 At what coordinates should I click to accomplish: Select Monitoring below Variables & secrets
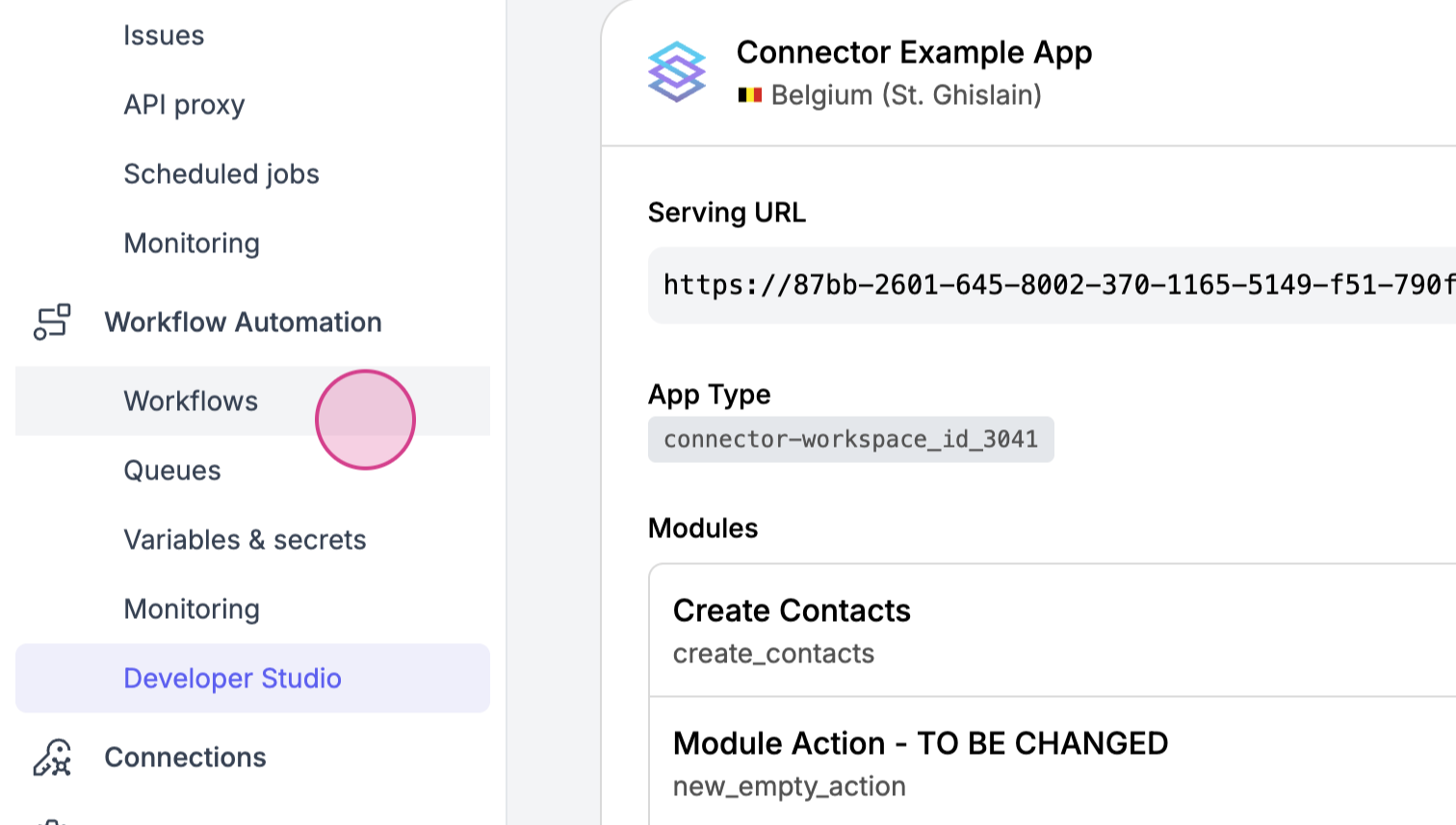coord(192,609)
